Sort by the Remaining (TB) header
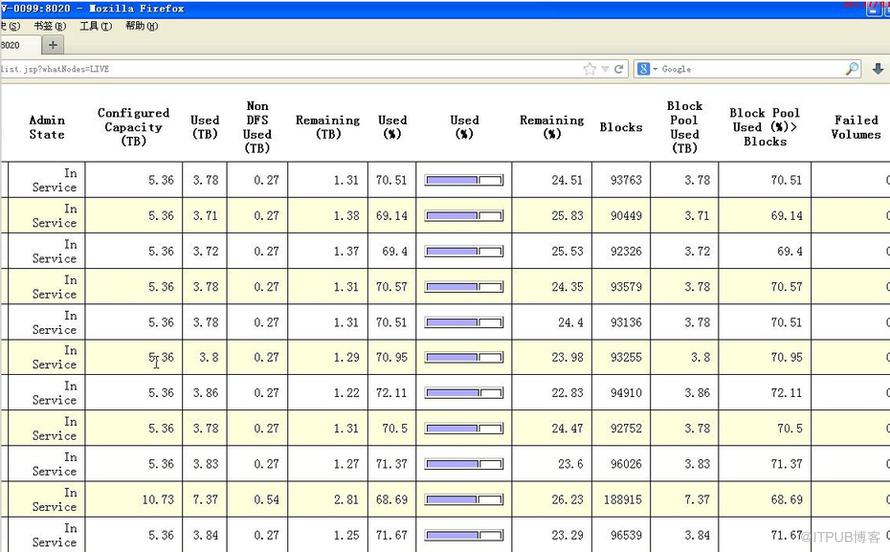 pos(328,127)
